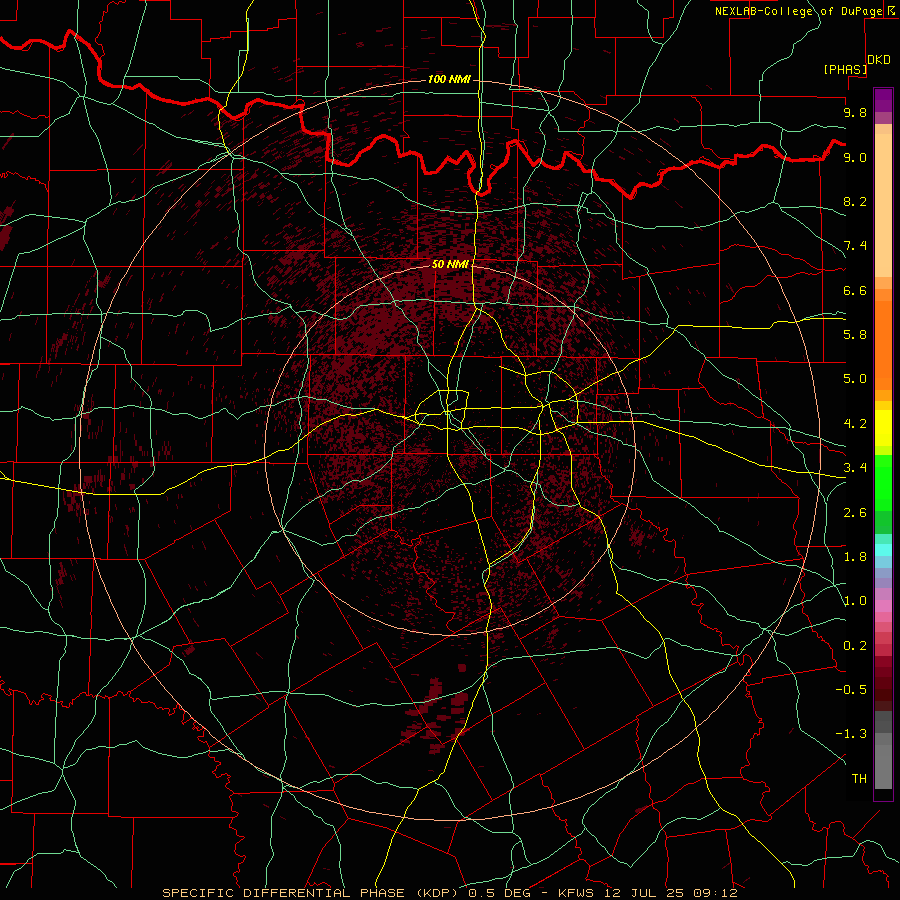Click the 9.0 scale value
This screenshot has height=900, width=900.
pos(855,157)
